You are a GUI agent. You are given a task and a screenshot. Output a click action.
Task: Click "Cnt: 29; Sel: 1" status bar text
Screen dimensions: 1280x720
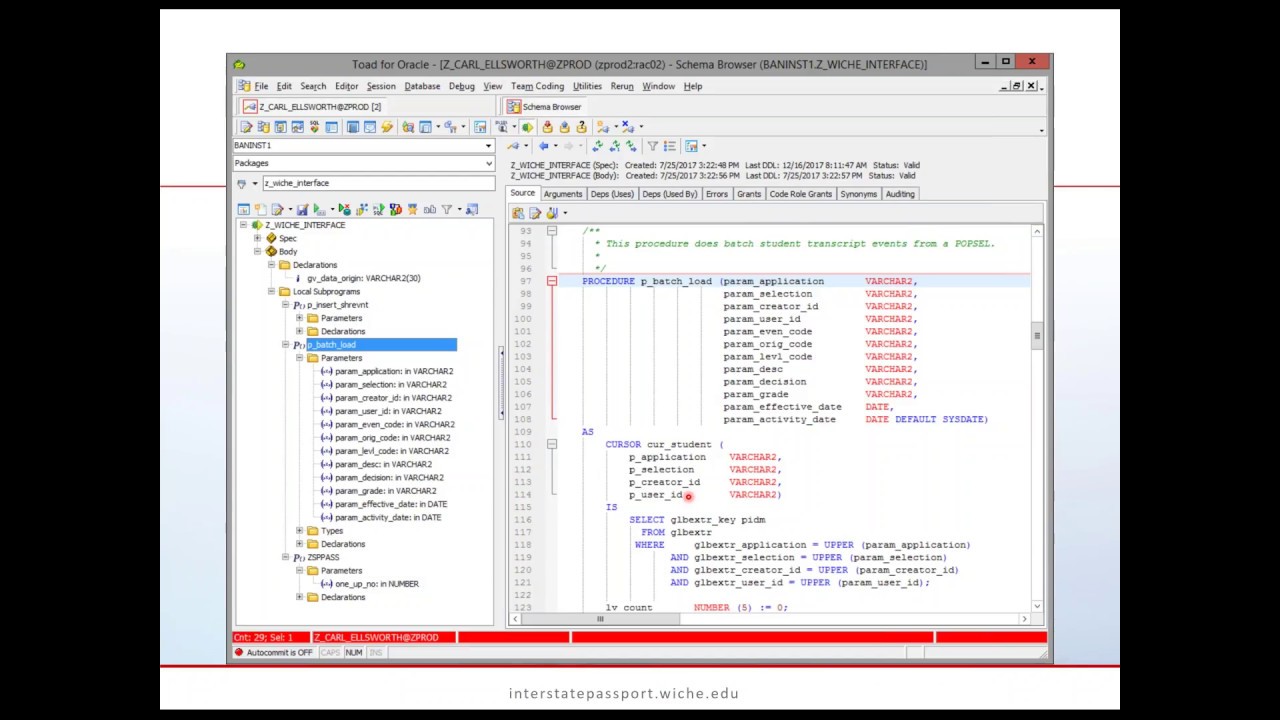pyautogui.click(x=263, y=637)
